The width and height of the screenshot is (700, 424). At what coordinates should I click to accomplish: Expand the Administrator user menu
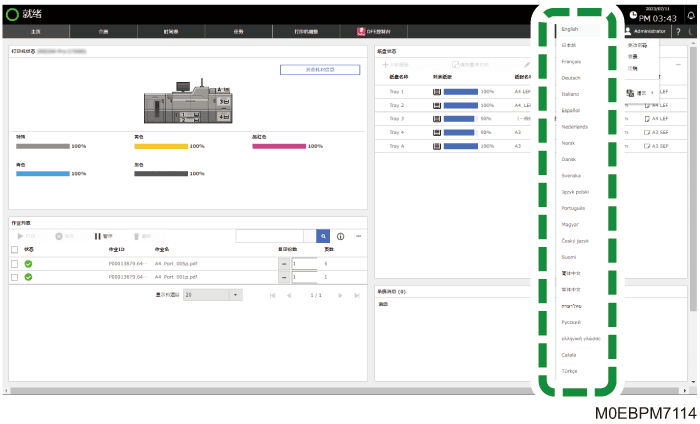pyautogui.click(x=645, y=31)
